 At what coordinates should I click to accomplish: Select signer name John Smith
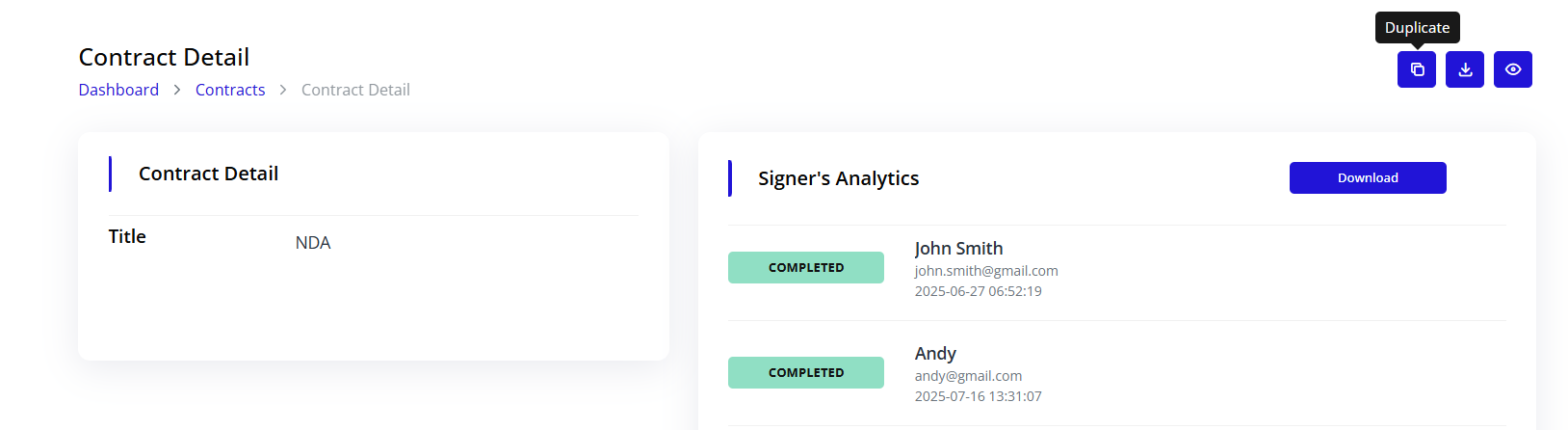click(x=958, y=249)
